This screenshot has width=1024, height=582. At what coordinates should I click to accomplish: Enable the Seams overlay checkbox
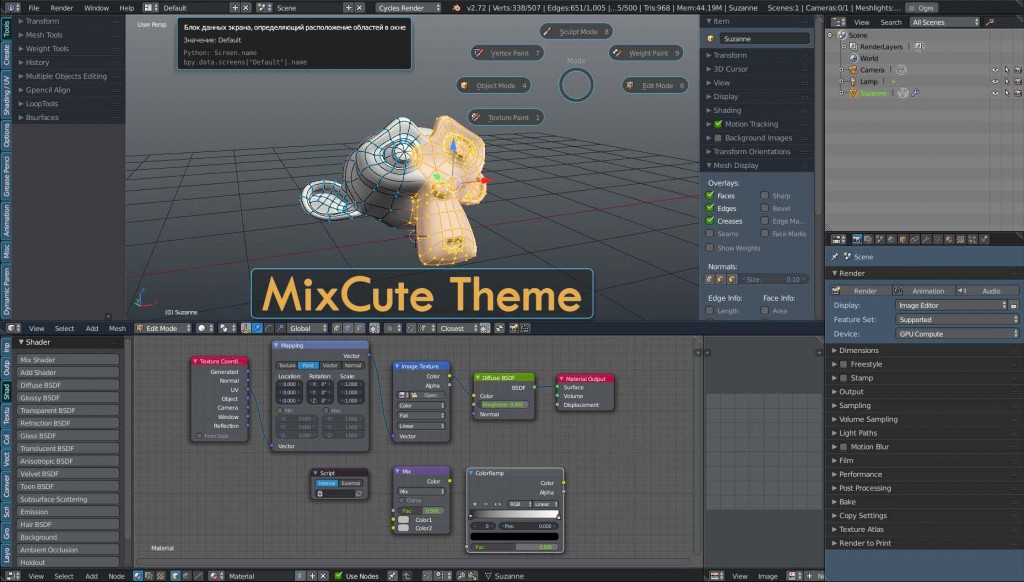pos(709,234)
